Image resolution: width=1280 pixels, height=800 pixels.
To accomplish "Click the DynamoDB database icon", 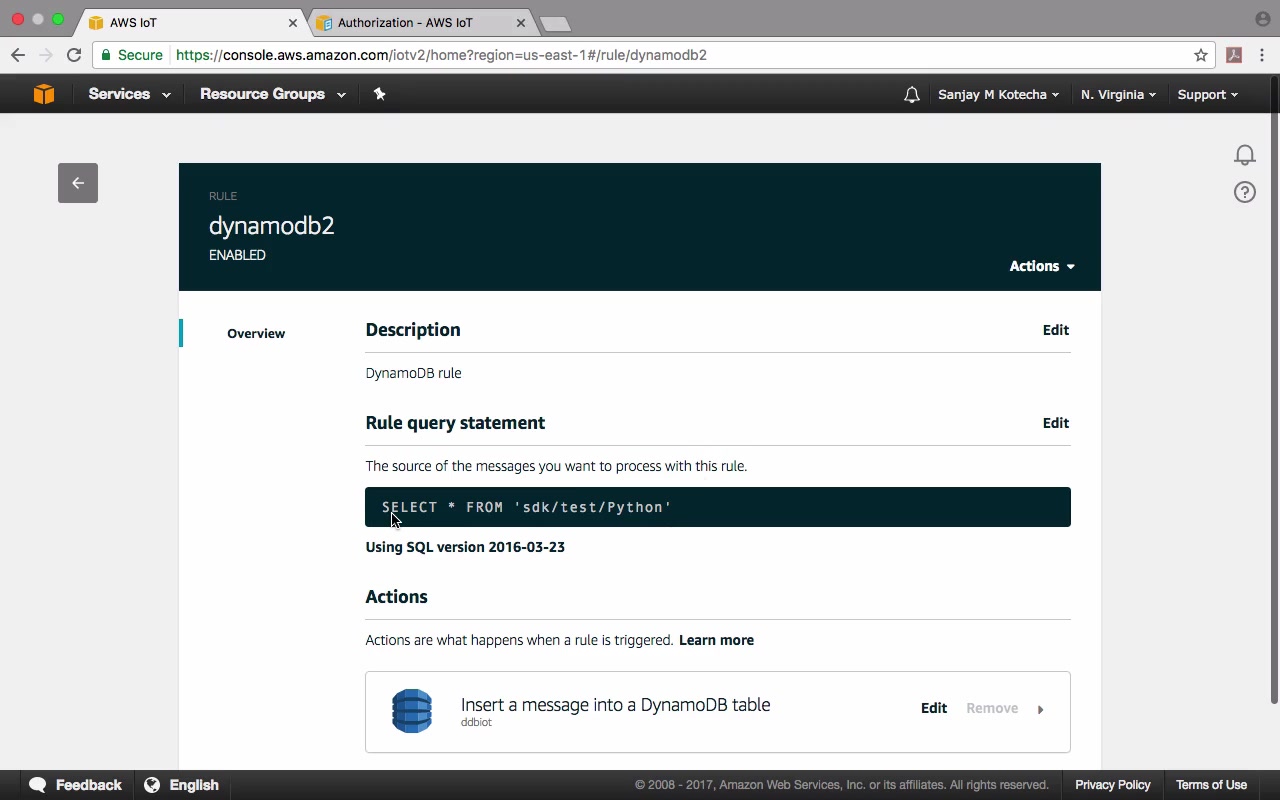I will [412, 711].
